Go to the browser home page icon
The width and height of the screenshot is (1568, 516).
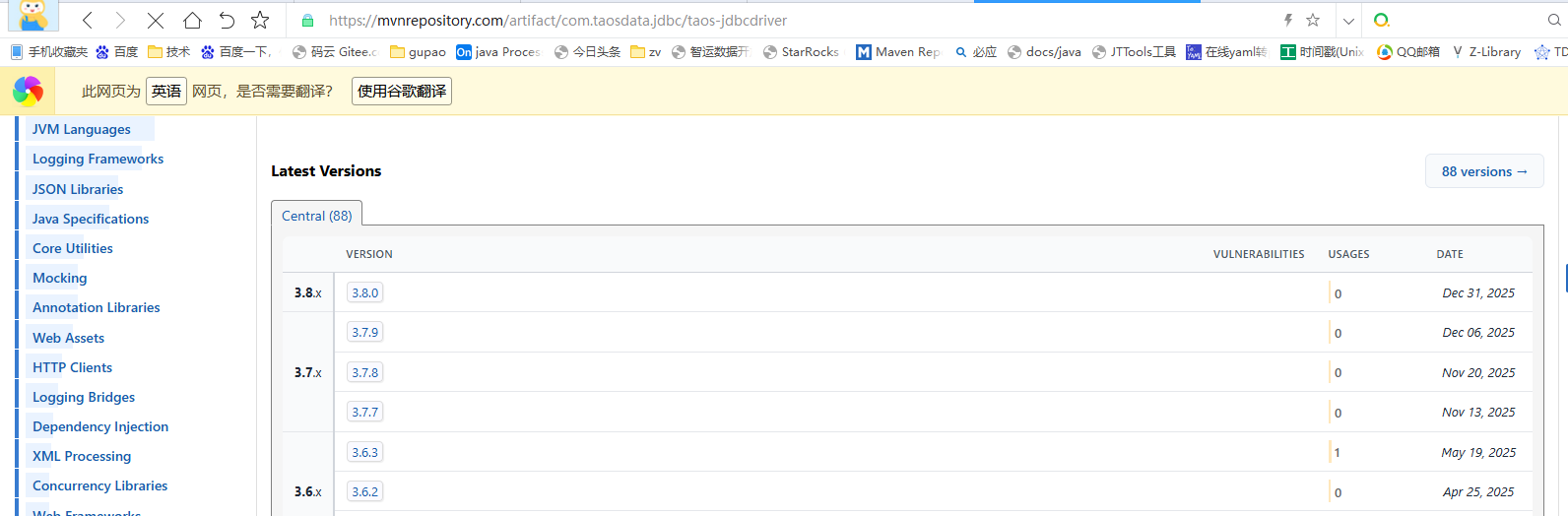[x=192, y=20]
